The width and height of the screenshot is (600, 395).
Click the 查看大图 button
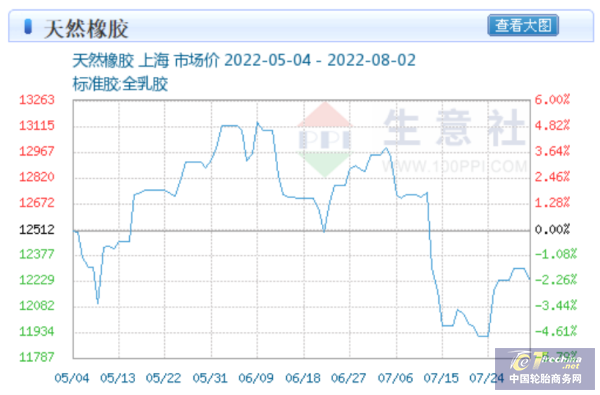(x=523, y=26)
